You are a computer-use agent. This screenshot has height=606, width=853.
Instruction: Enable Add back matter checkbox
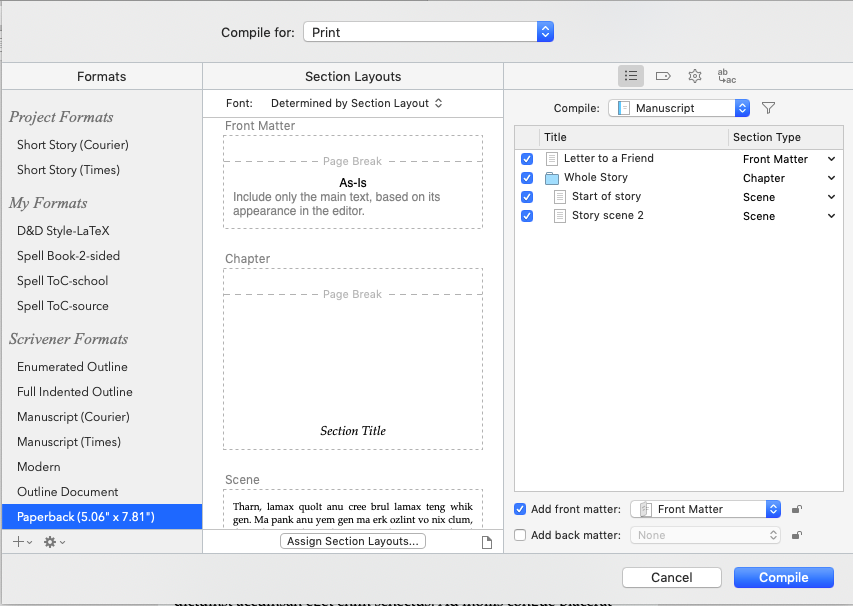tap(520, 535)
